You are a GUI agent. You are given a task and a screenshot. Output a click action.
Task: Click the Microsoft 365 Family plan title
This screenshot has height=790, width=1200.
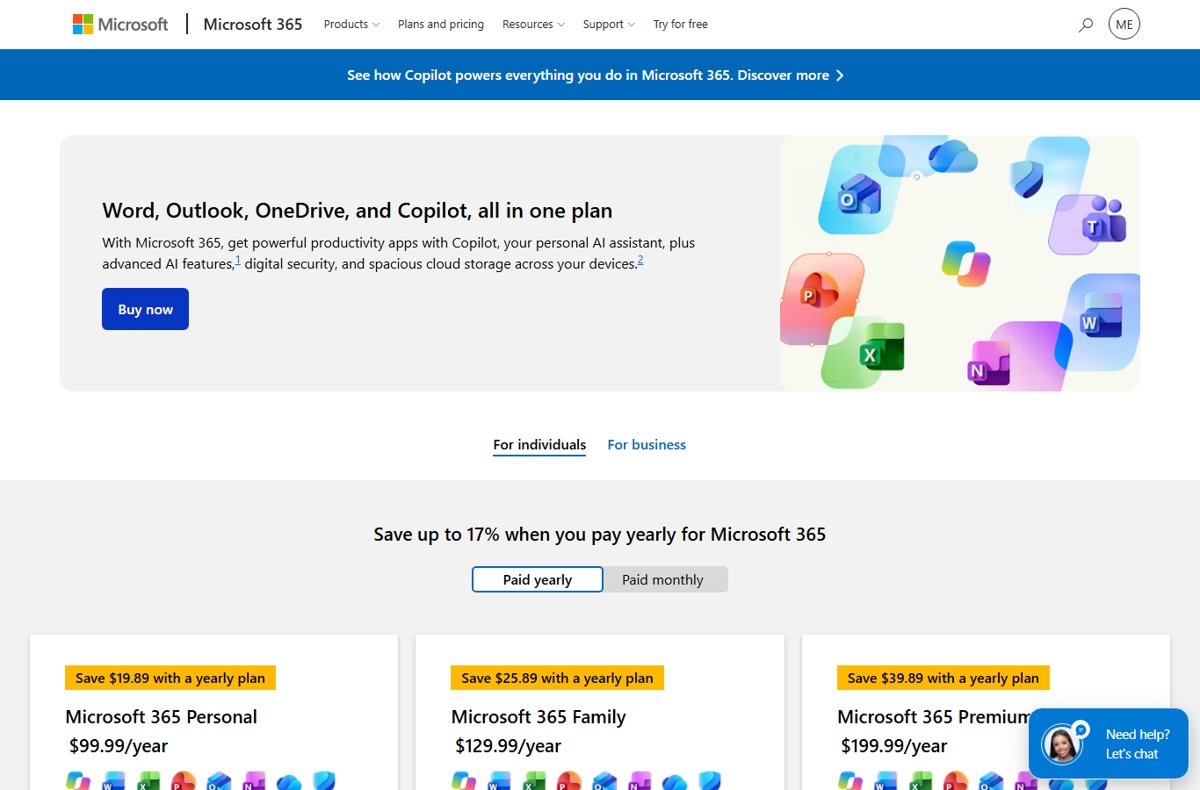point(538,717)
